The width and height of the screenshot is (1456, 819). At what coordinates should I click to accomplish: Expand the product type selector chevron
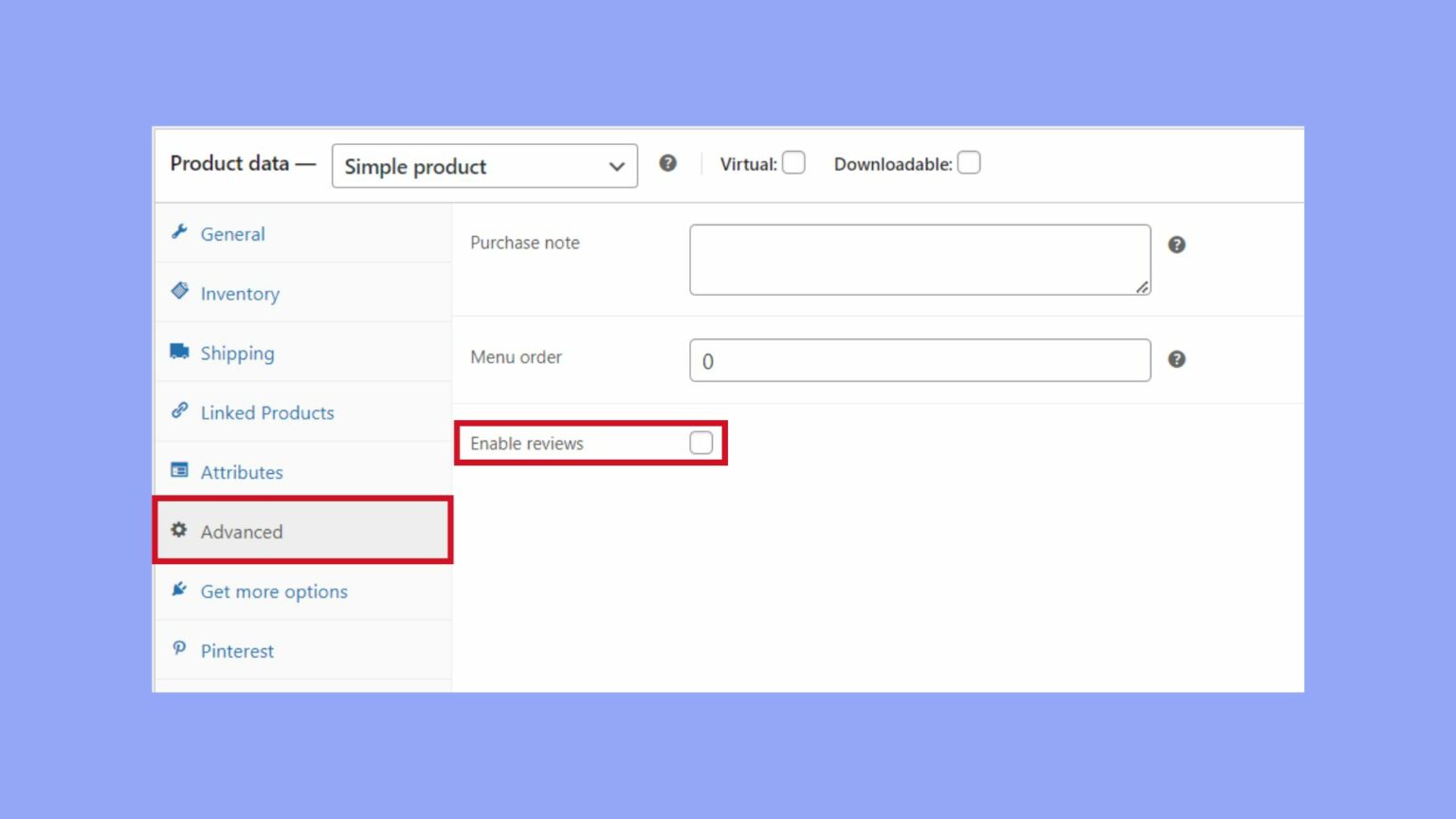(x=616, y=166)
